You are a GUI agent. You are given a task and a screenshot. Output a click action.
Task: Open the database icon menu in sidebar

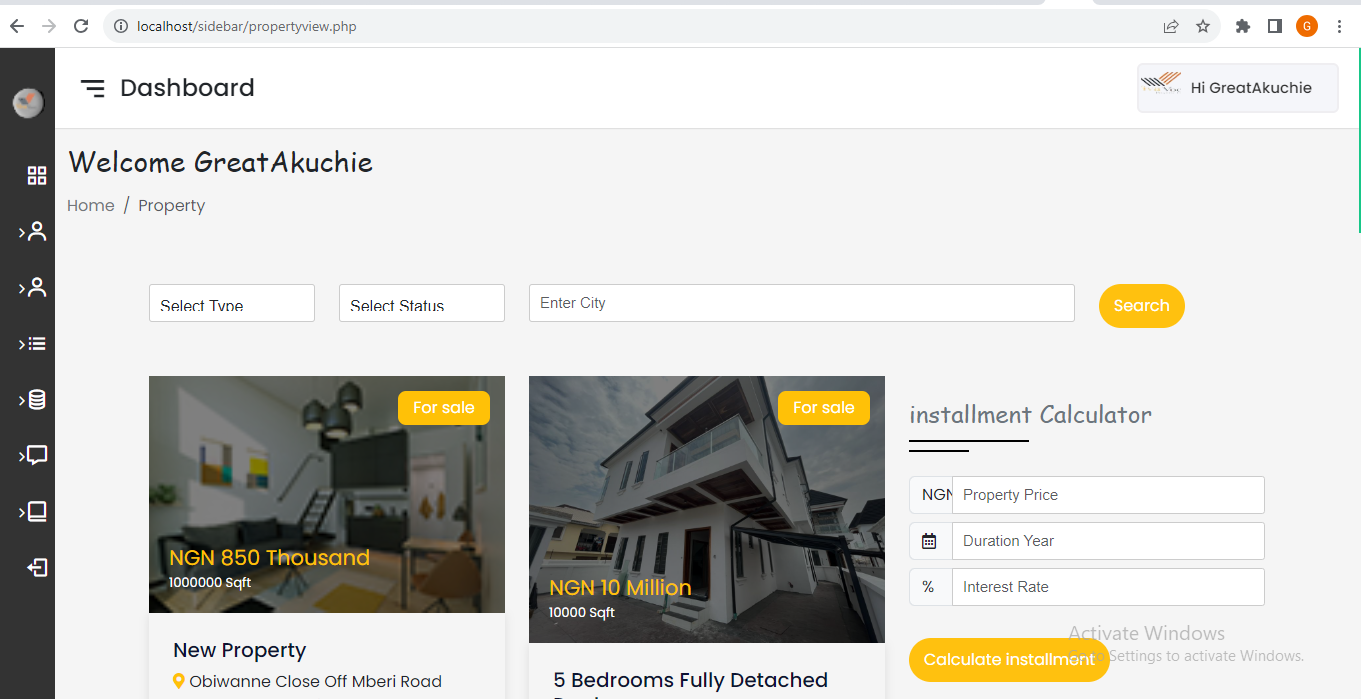pos(37,400)
